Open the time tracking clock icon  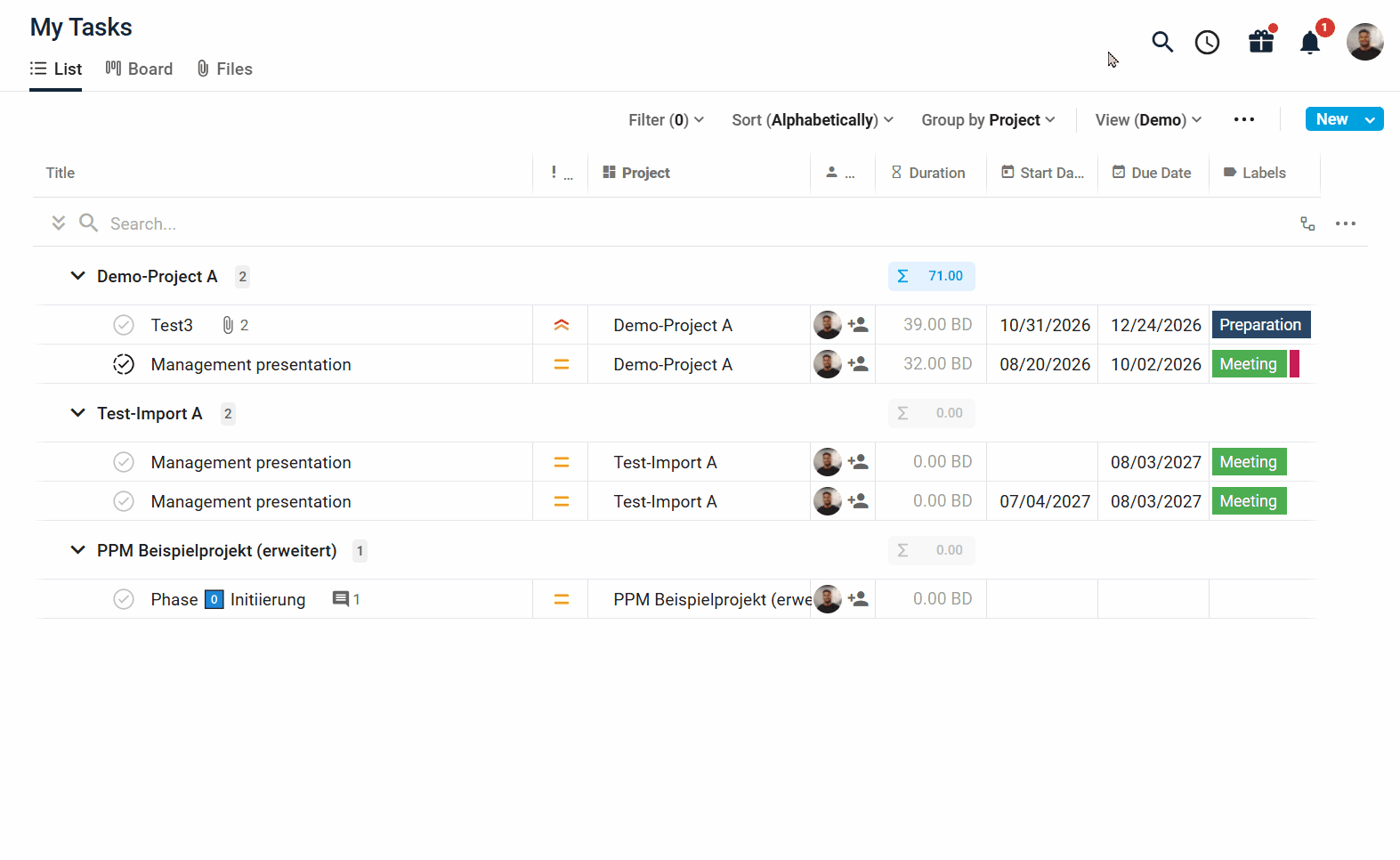[1207, 42]
